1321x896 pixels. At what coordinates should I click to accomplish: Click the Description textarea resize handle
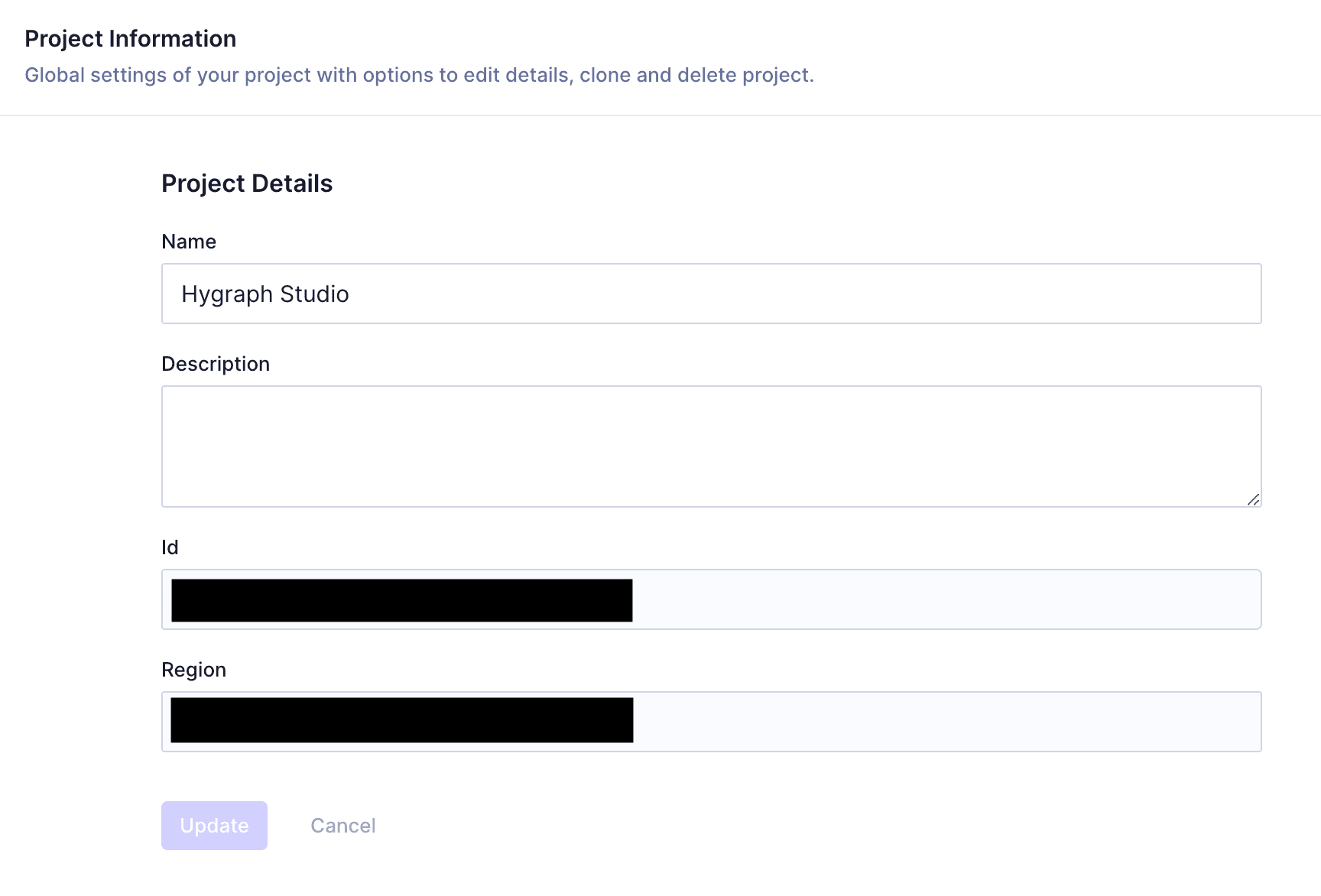[x=1254, y=500]
